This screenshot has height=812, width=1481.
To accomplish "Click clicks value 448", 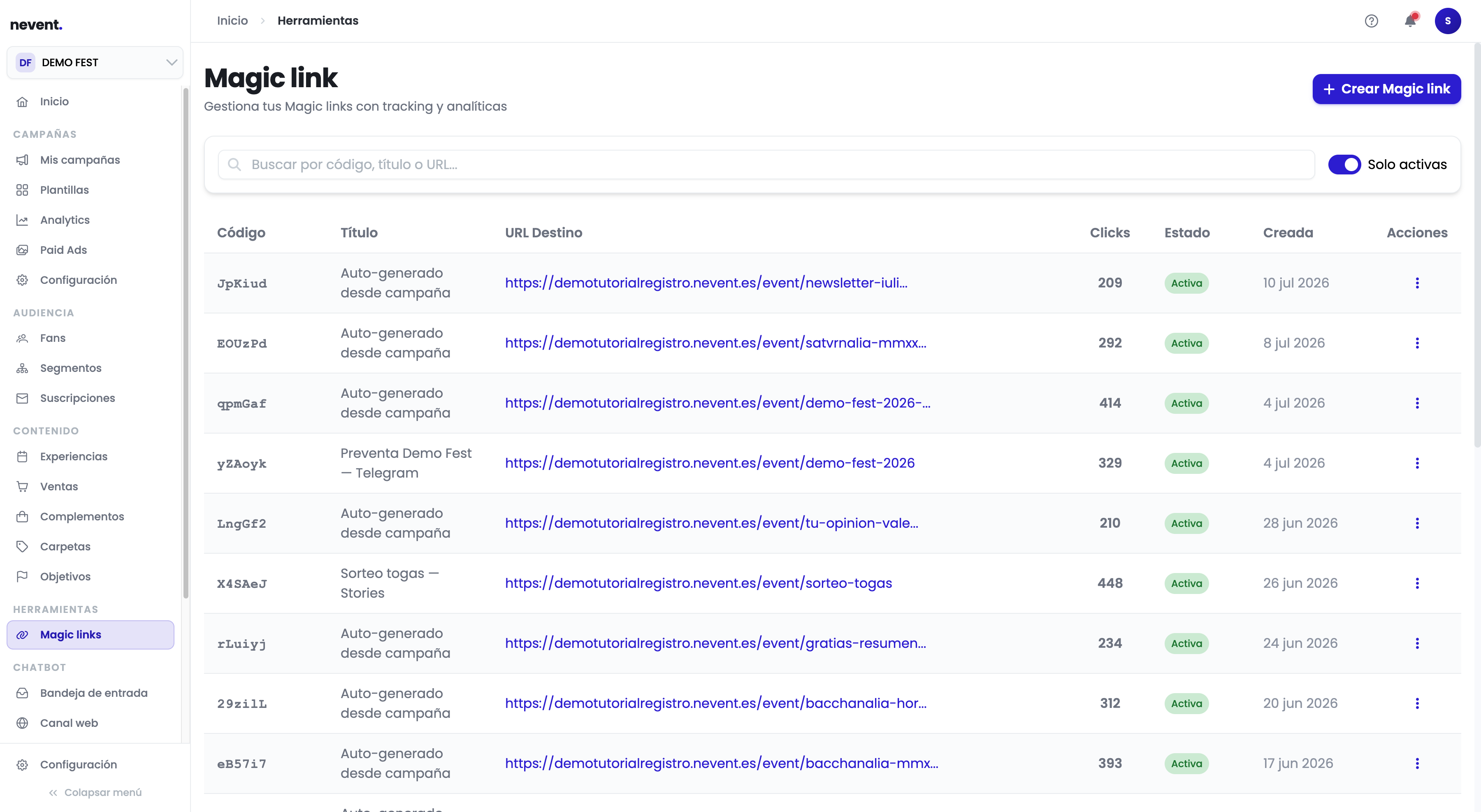I will tap(1110, 583).
